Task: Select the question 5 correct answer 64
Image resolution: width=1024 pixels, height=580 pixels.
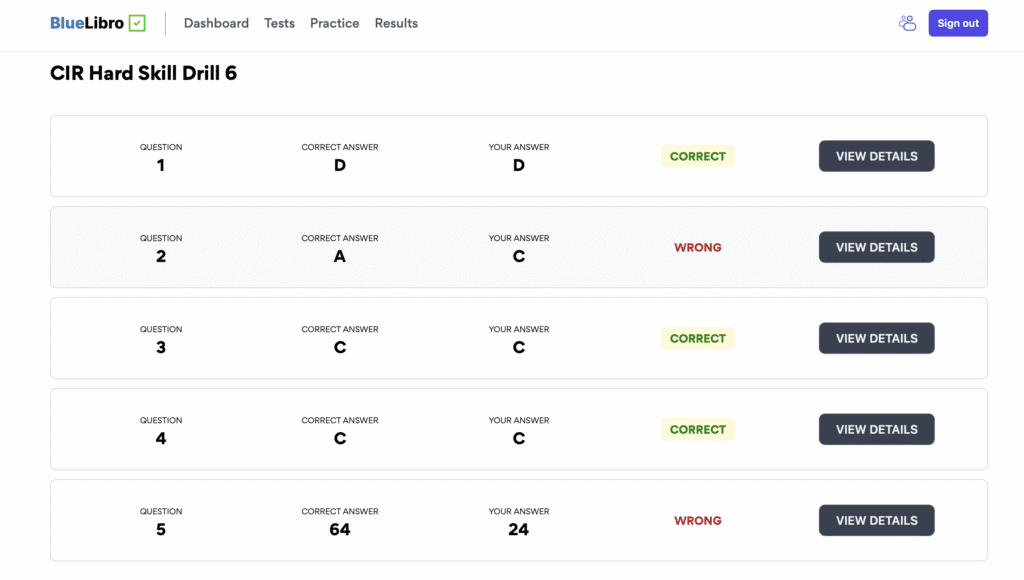Action: [x=340, y=529]
